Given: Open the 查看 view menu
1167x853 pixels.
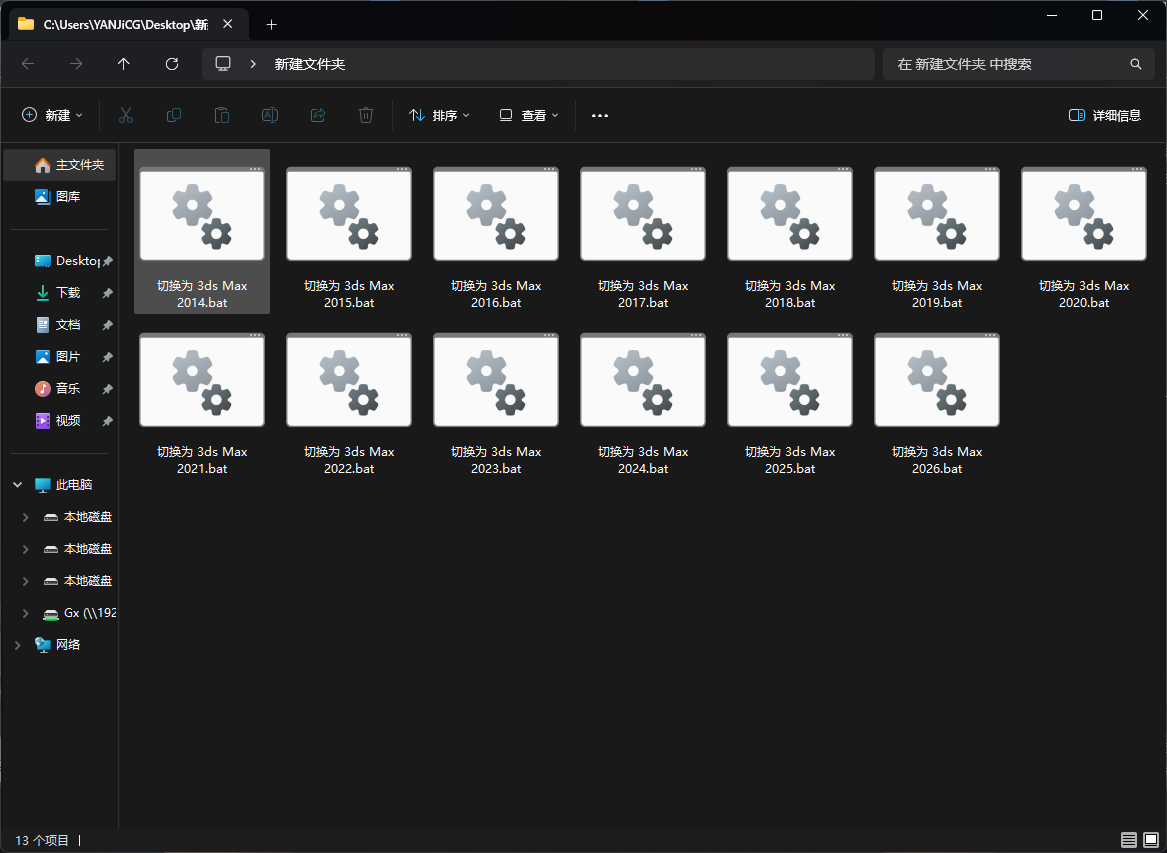Looking at the screenshot, I should pyautogui.click(x=529, y=116).
